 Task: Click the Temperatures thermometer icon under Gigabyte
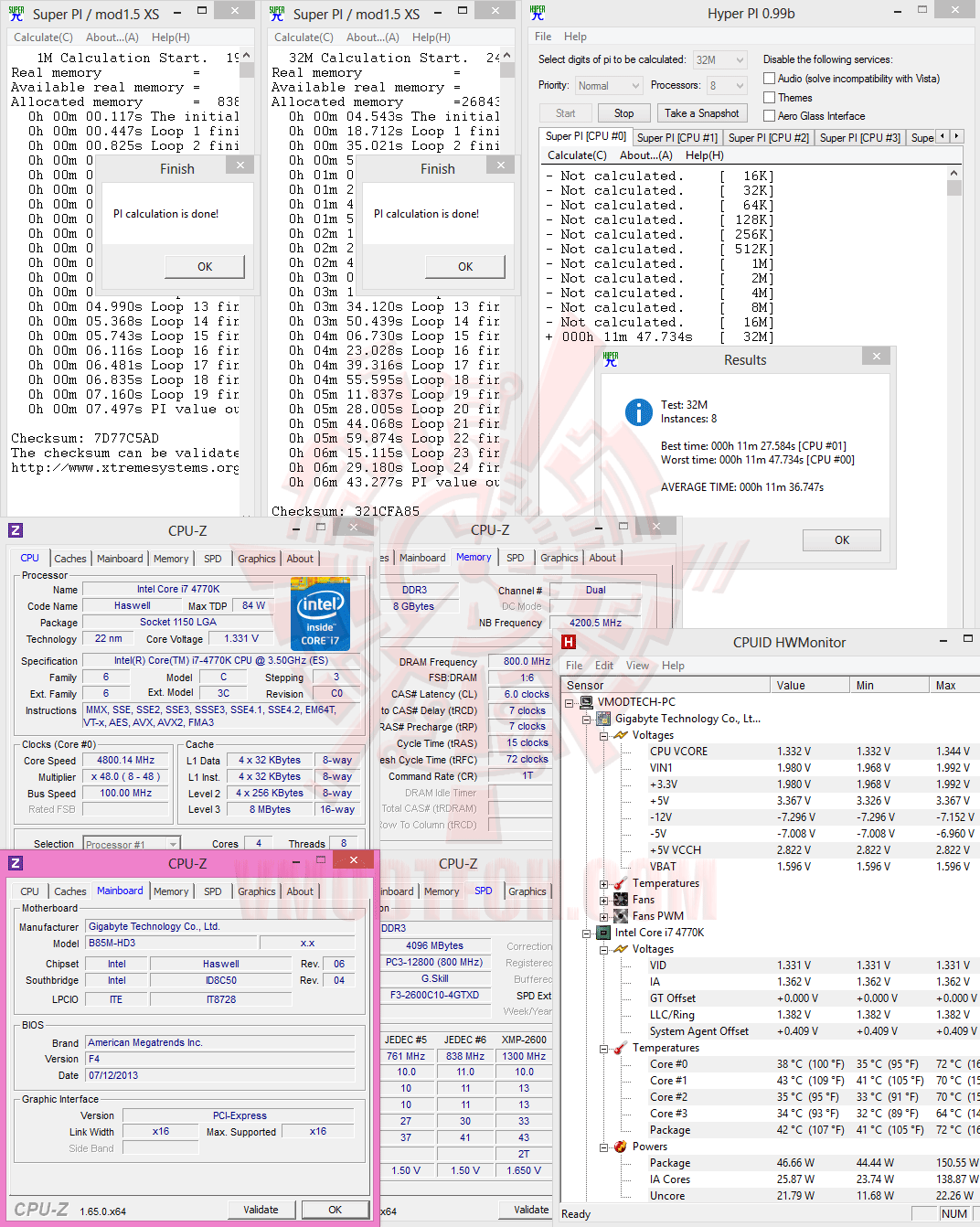(x=621, y=883)
